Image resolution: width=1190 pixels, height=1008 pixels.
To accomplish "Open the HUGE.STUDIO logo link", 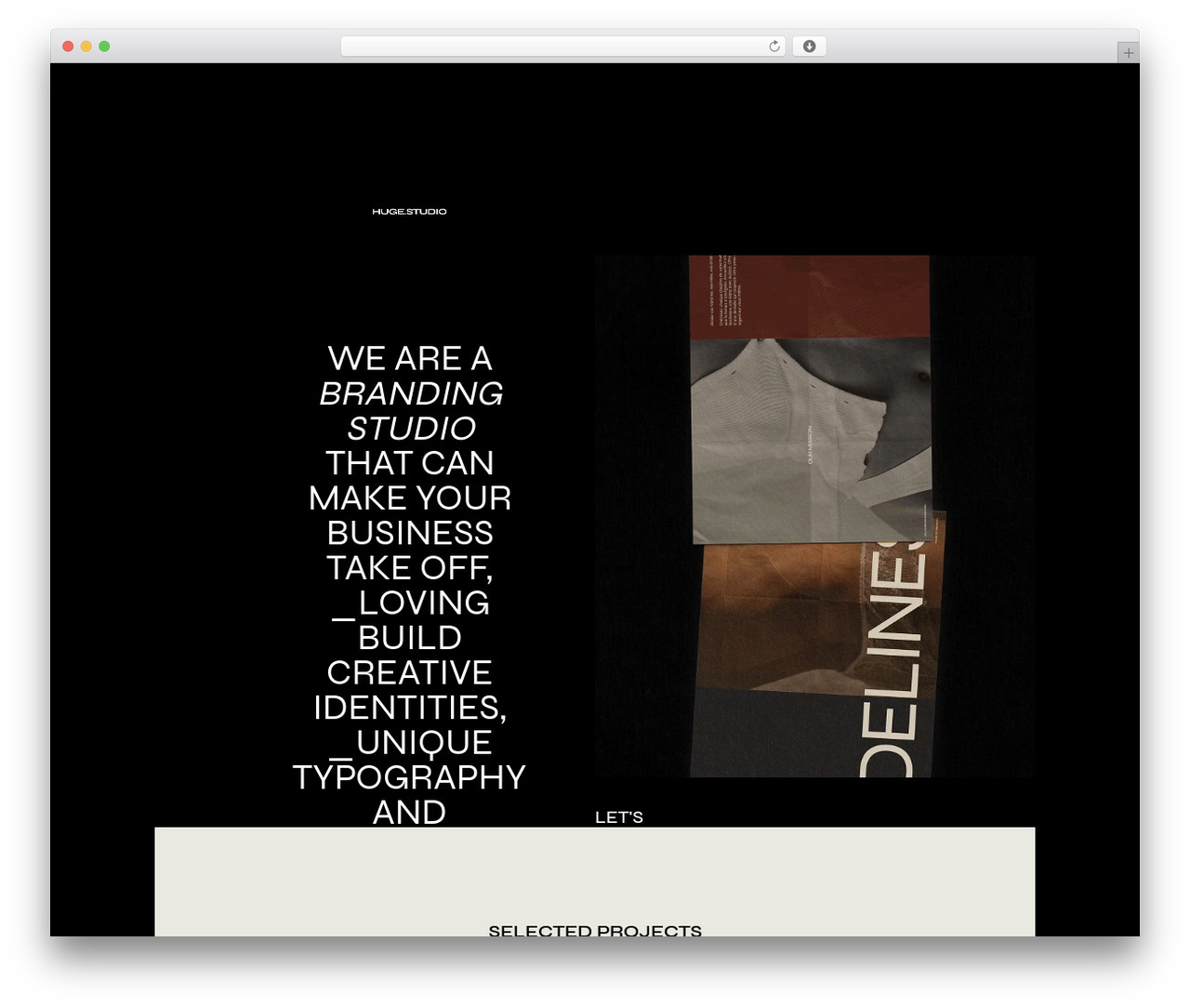I will point(409,212).
